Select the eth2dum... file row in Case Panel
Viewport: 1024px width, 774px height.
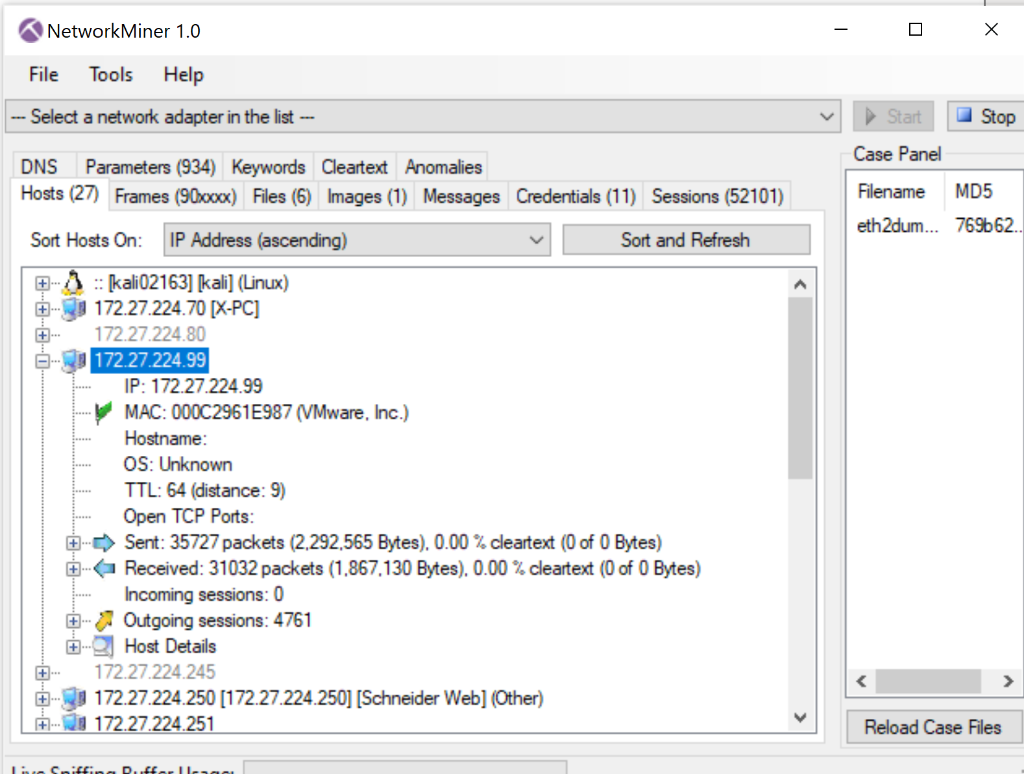[x=935, y=226]
